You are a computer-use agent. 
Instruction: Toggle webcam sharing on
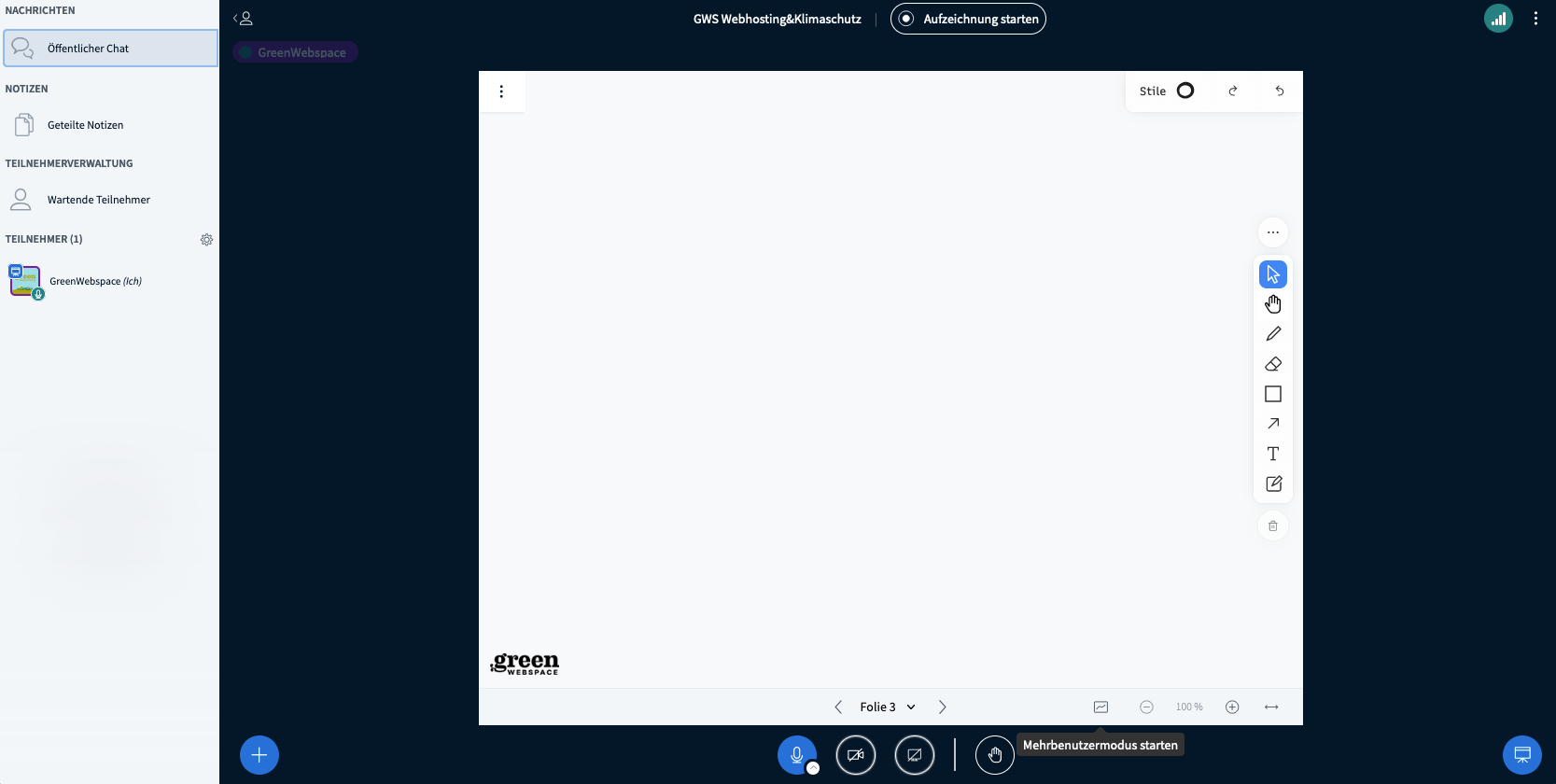856,755
